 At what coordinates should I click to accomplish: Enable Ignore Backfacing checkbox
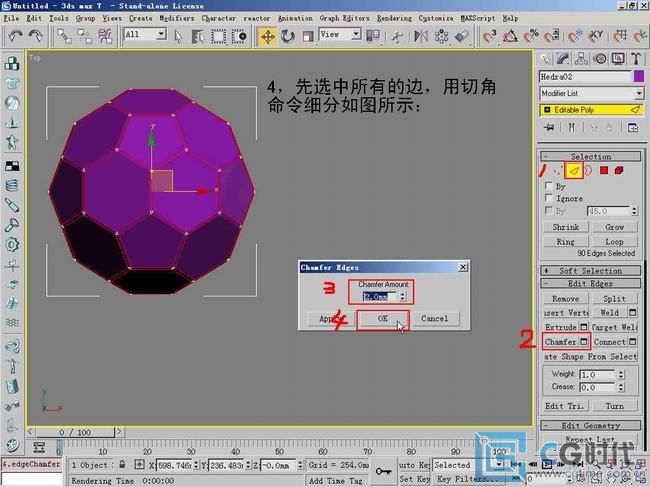coord(549,198)
